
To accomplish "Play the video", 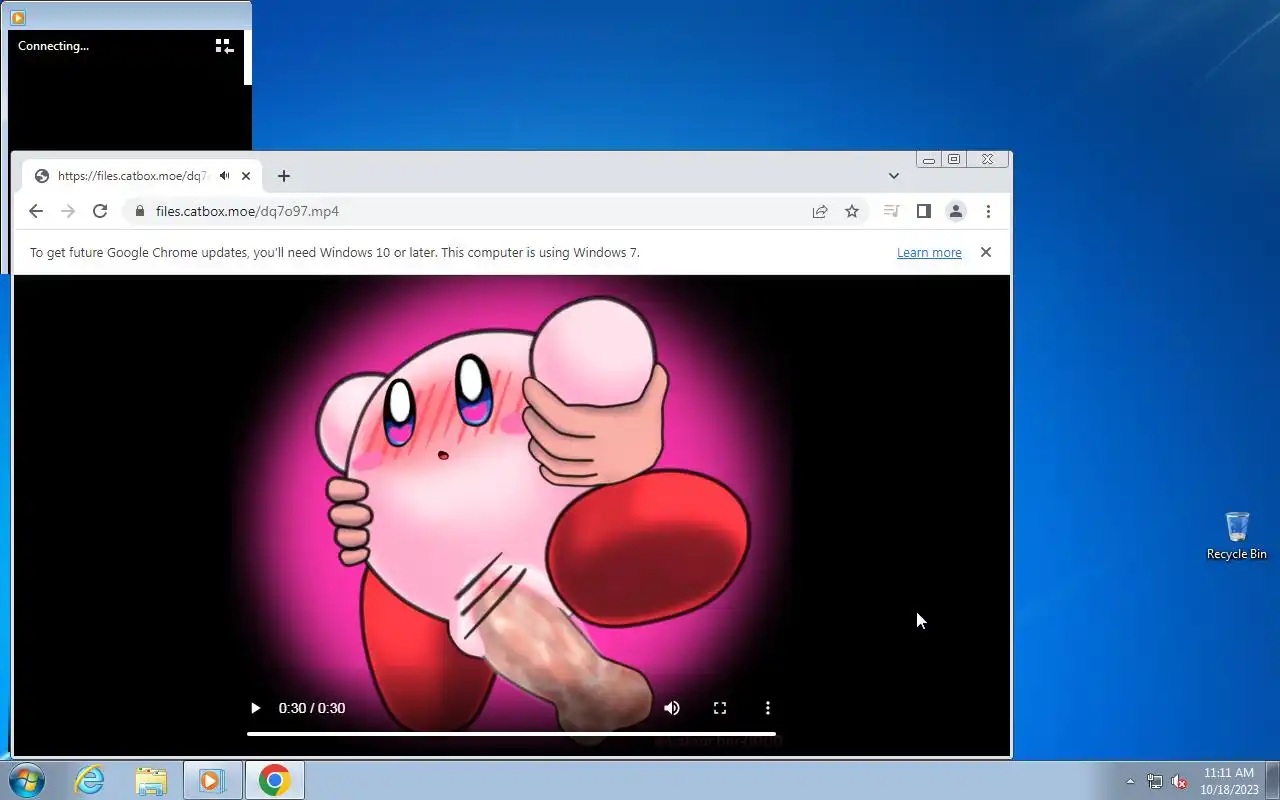I will [255, 708].
